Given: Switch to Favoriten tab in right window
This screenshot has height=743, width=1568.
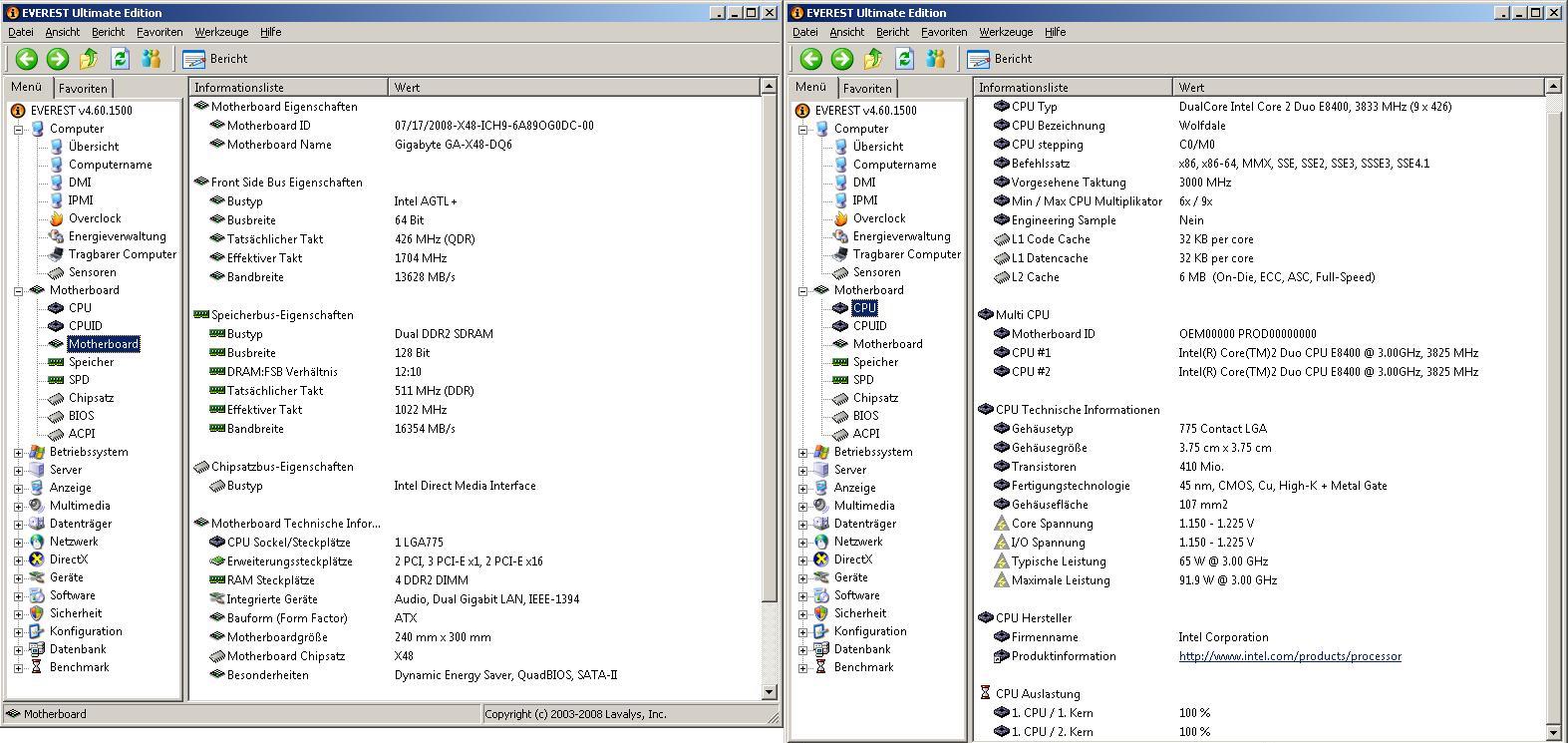Looking at the screenshot, I should [866, 88].
